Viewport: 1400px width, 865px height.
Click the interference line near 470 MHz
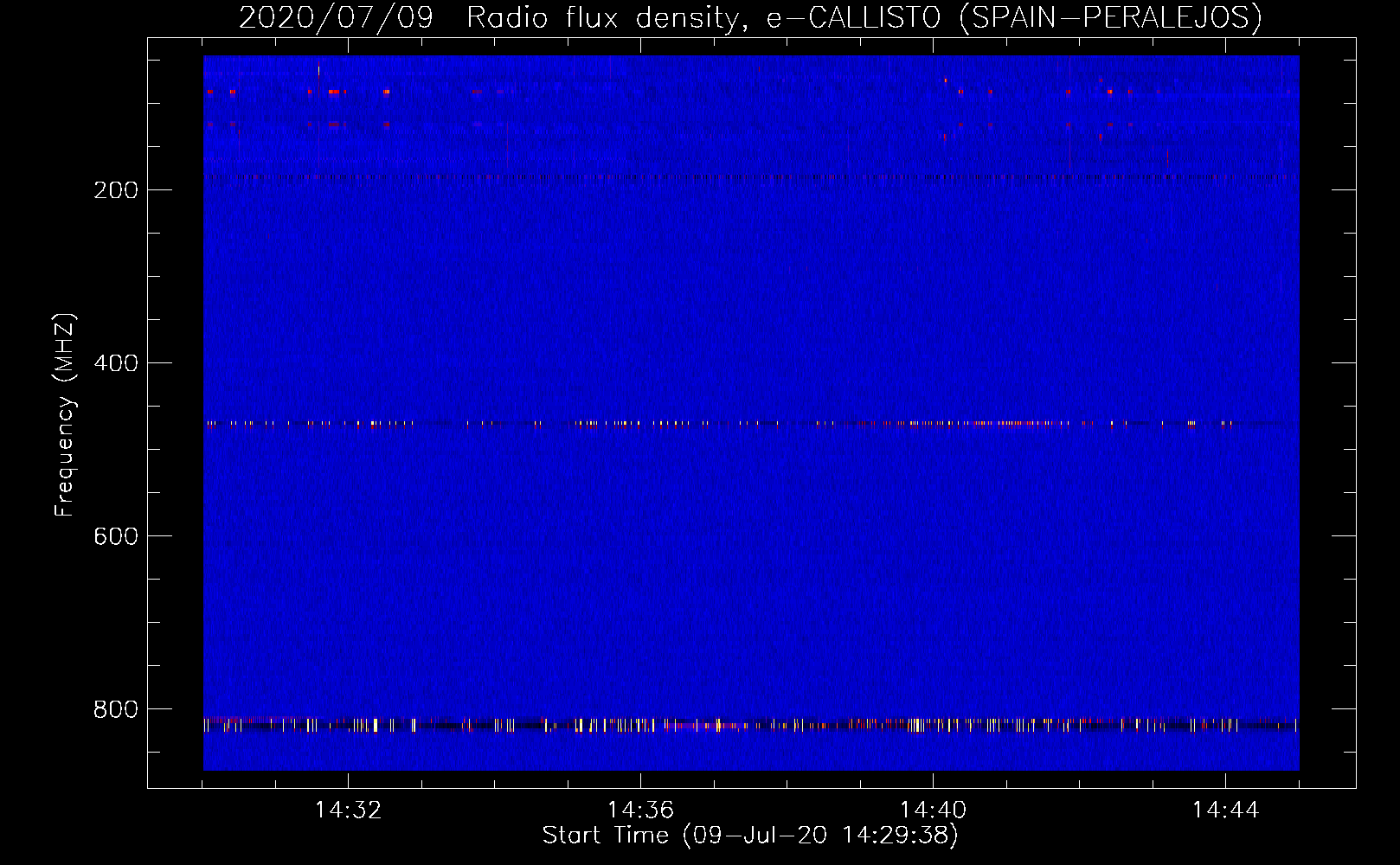coord(751,424)
